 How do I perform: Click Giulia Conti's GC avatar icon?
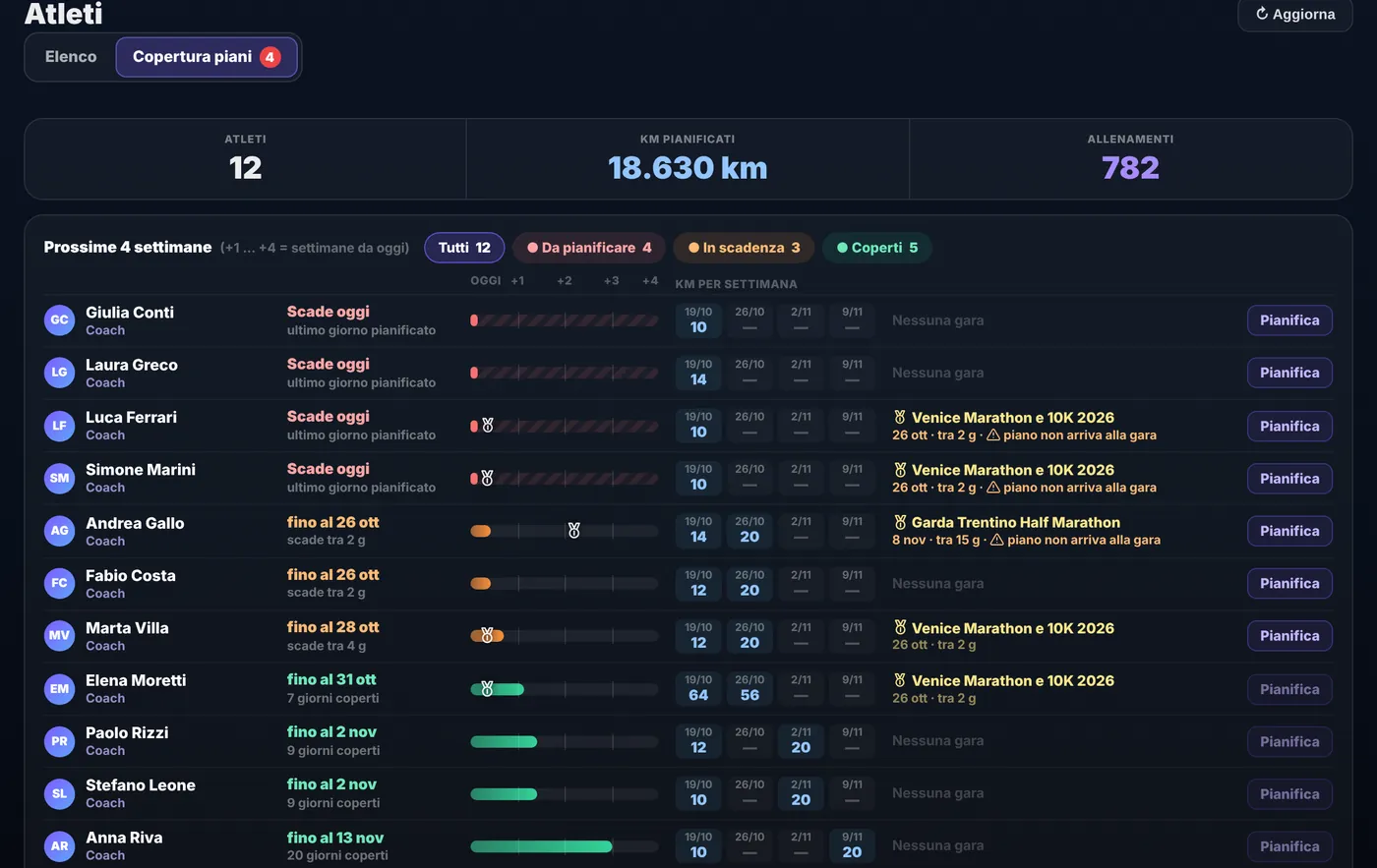coord(59,320)
